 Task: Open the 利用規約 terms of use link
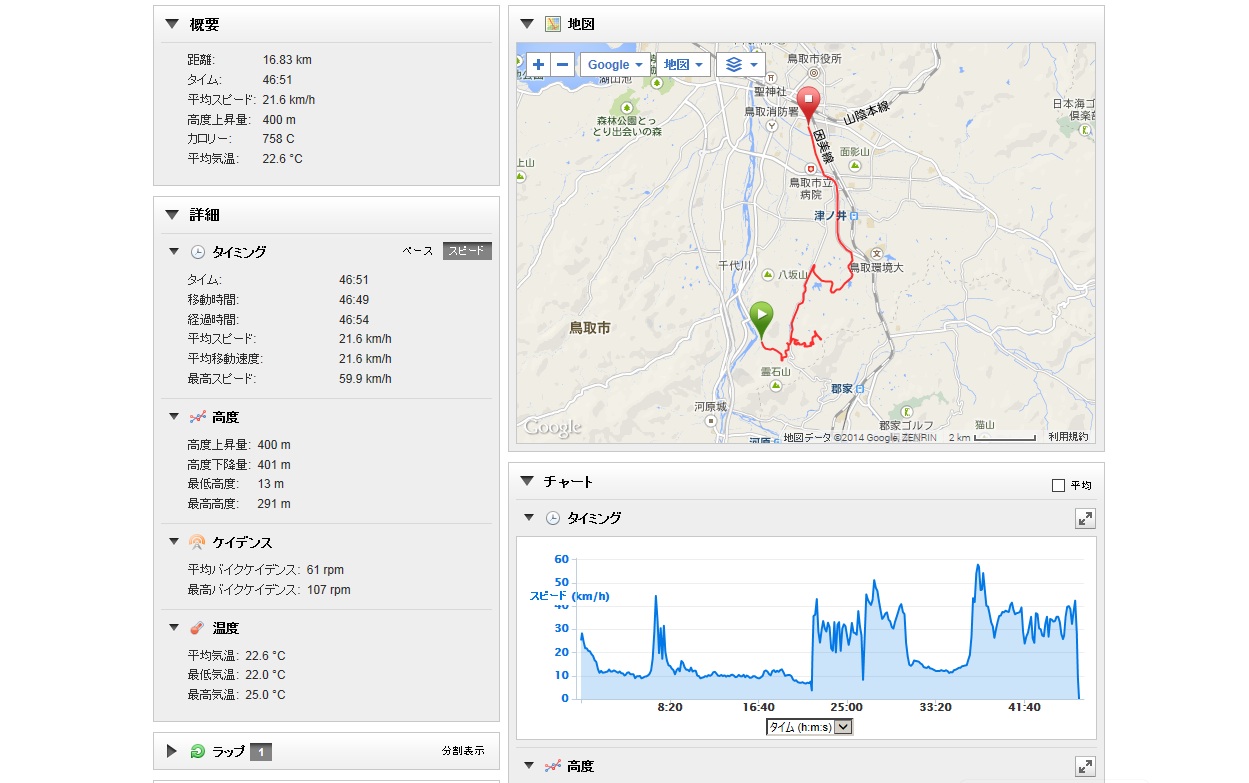tap(1068, 437)
